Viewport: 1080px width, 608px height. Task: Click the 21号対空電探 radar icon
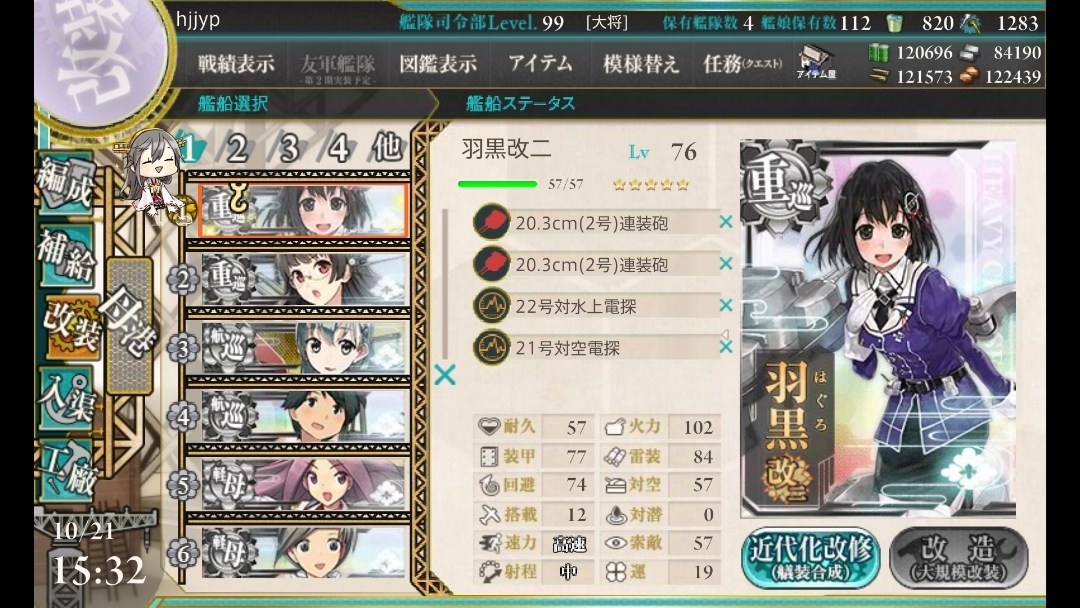point(491,347)
